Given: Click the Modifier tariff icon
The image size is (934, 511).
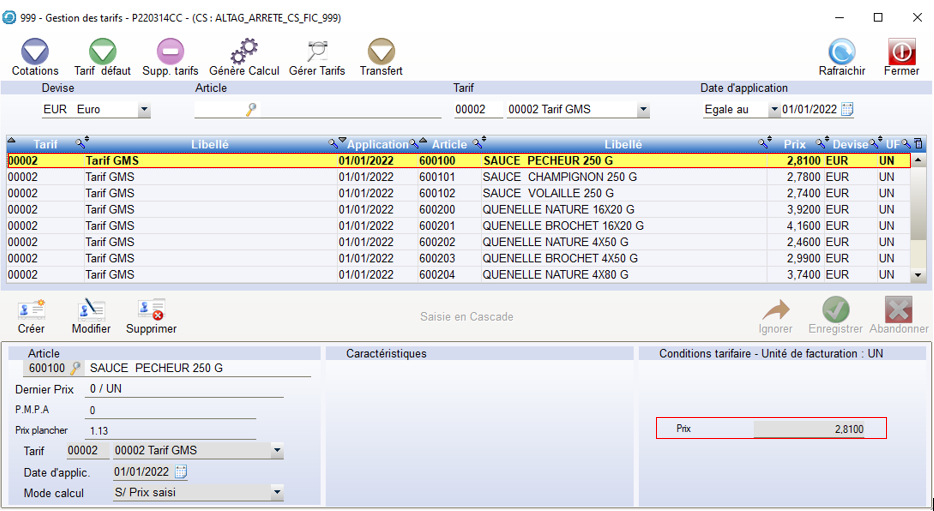Looking at the screenshot, I should pos(91,311).
